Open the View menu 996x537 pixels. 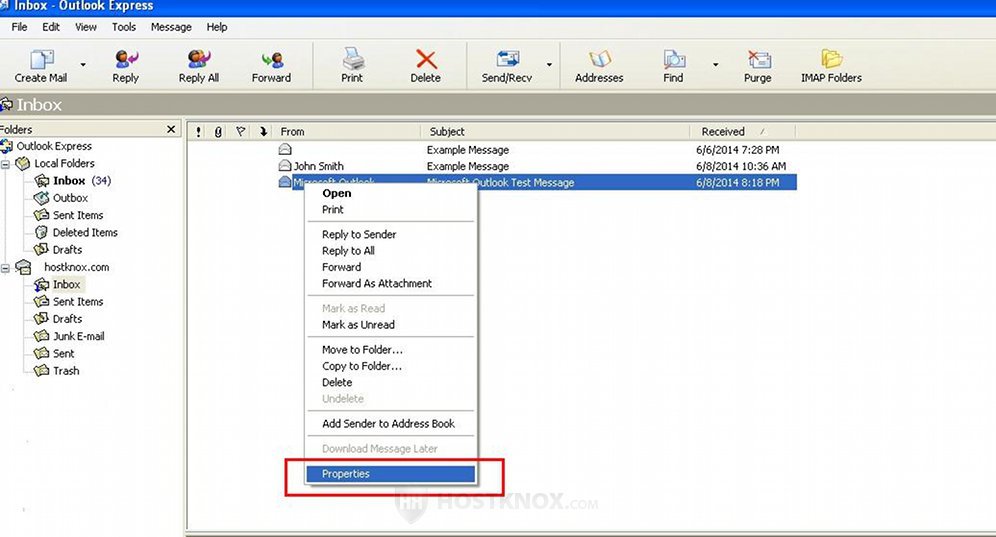[x=86, y=27]
